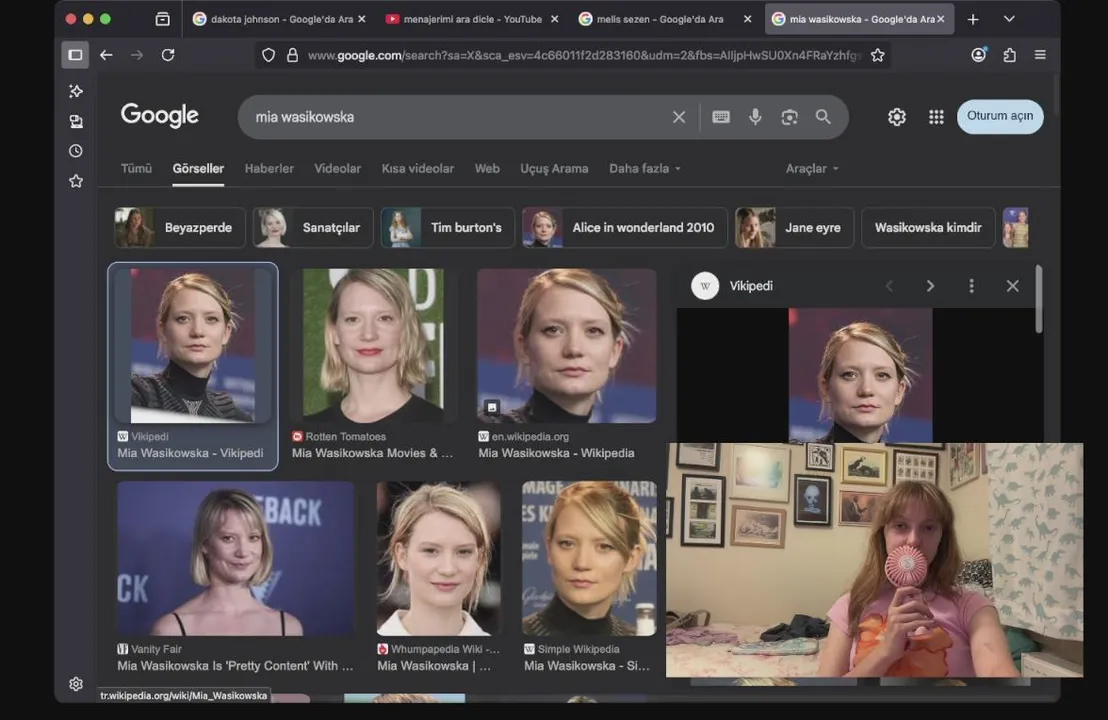The width and height of the screenshot is (1108, 720).
Task: Open the AI chatbot sparkle sidebar icon
Action: coord(76,91)
